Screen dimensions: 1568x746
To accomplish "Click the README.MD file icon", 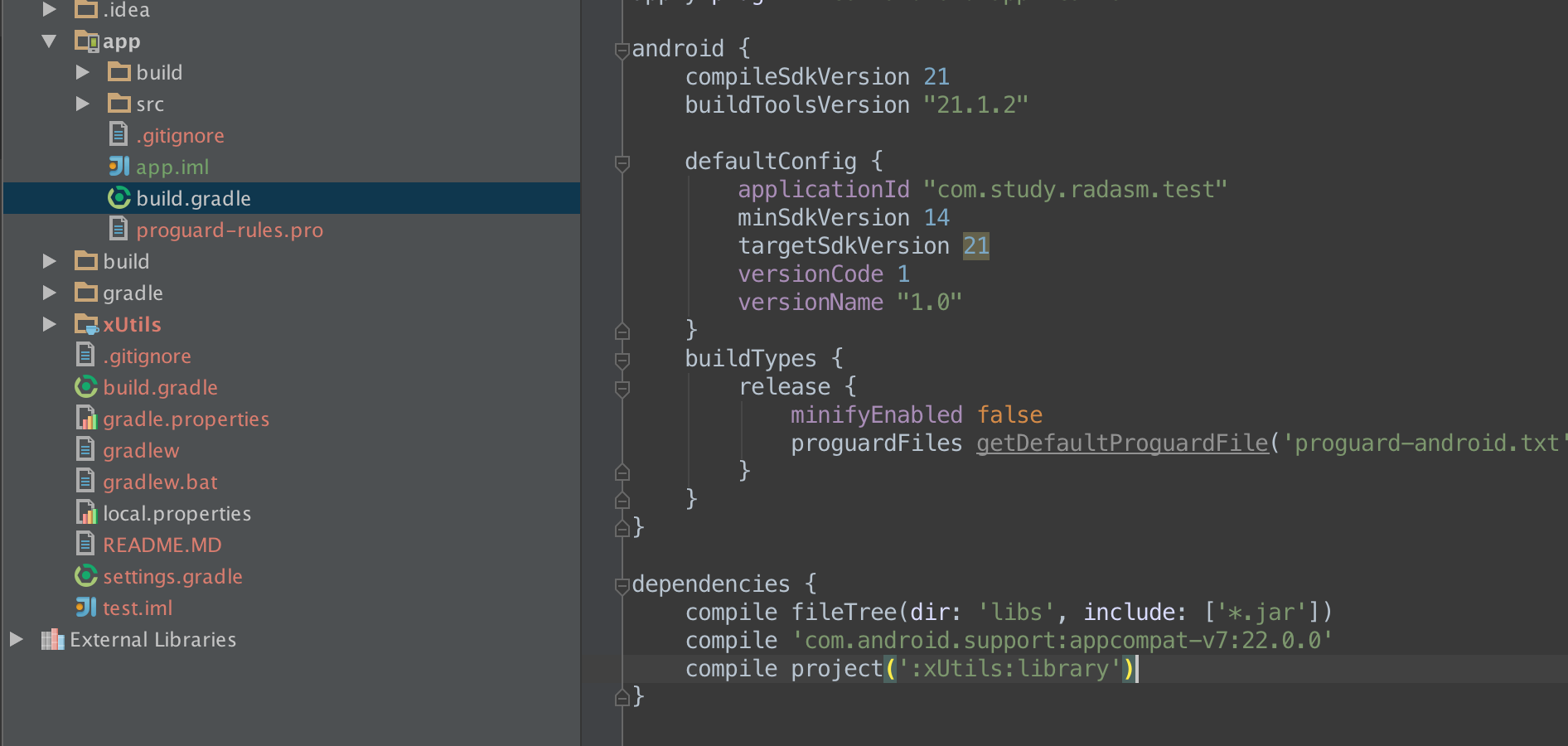I will click(85, 544).
